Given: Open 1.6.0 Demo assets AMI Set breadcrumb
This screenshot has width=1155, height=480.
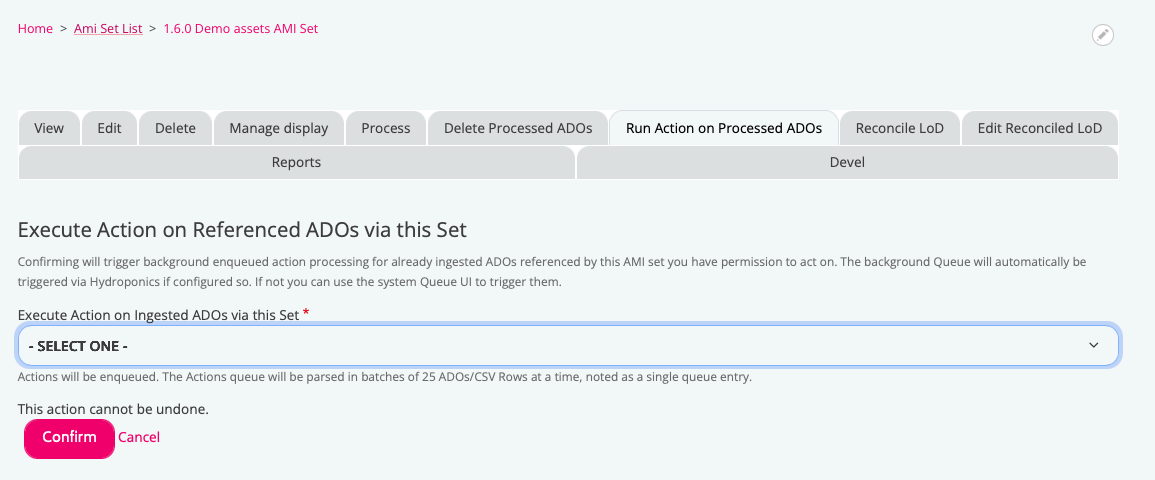Looking at the screenshot, I should coord(240,29).
